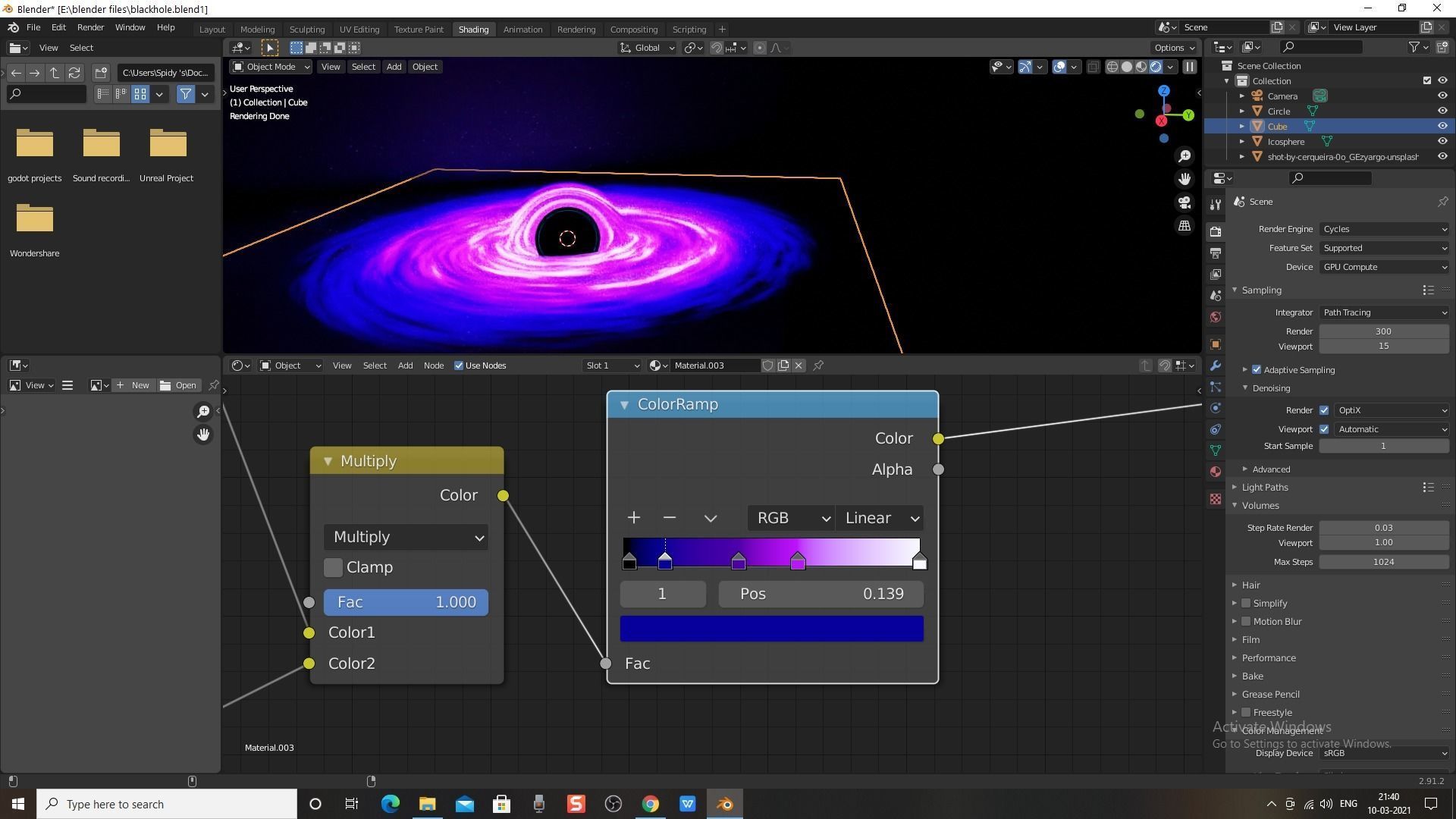Open the Add menu in node editor
1456x819 pixels.
[405, 366]
